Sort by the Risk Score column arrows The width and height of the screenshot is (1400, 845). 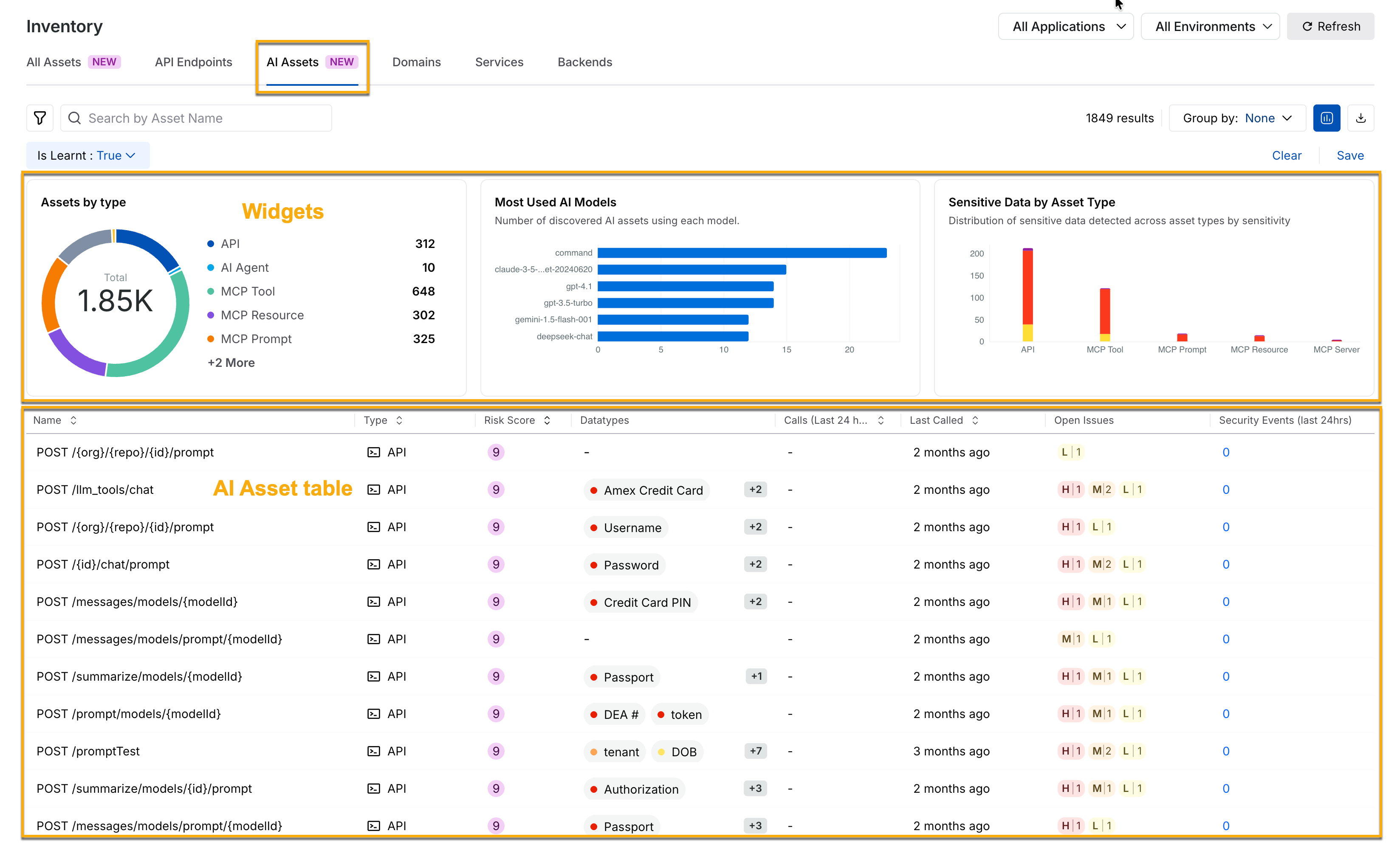click(547, 420)
